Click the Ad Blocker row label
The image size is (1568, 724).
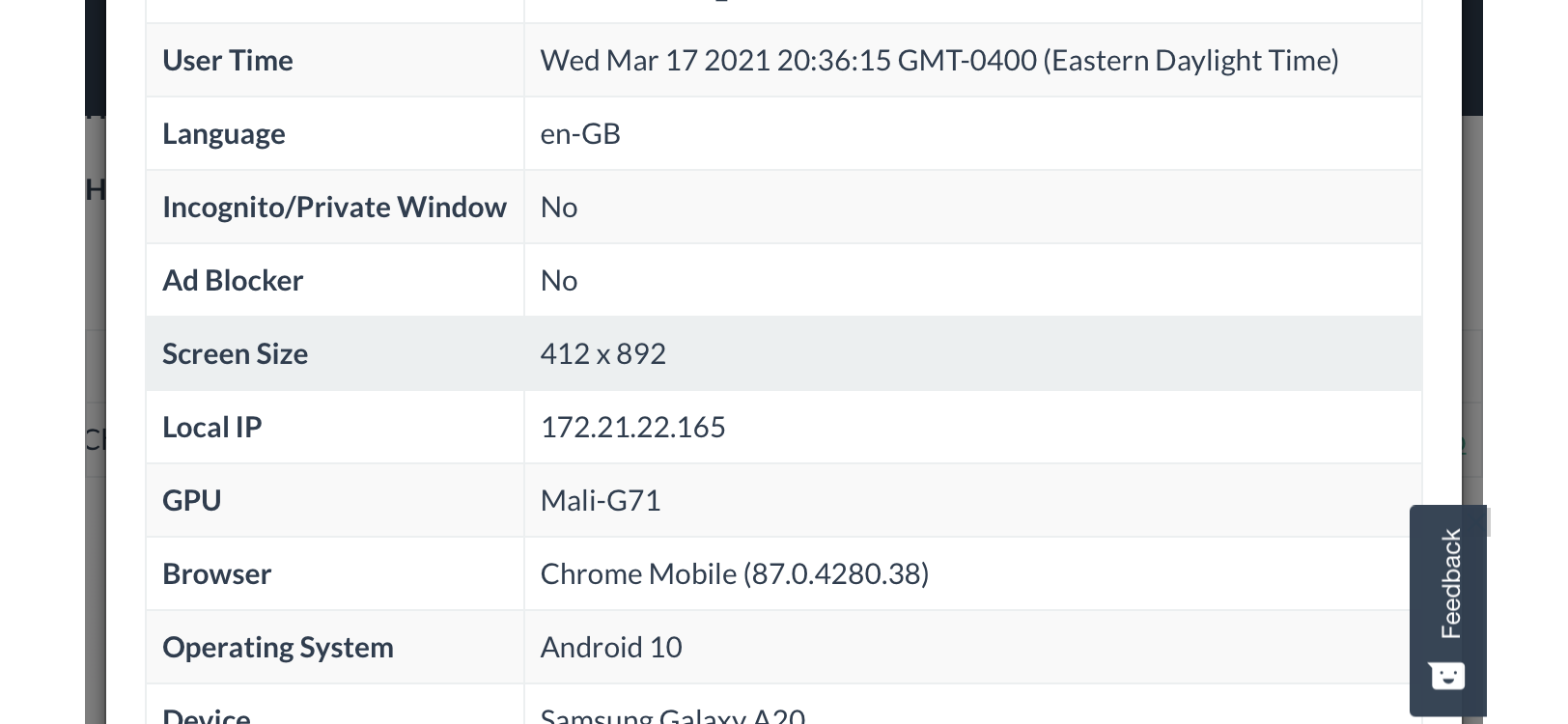(x=233, y=281)
